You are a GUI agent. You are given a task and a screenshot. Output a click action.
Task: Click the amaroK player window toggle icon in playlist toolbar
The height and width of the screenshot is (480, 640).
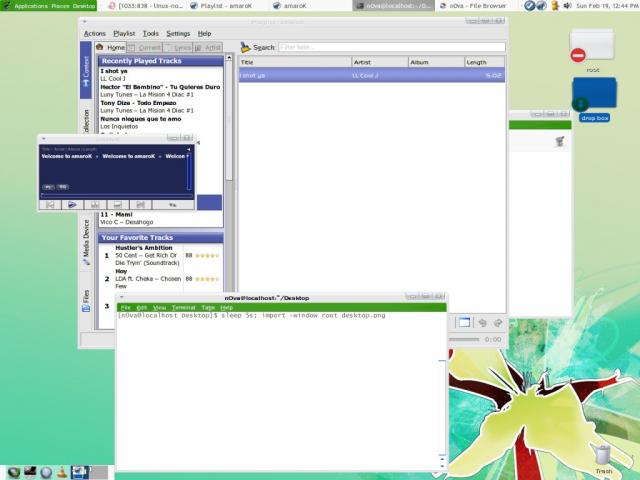[x=464, y=322]
